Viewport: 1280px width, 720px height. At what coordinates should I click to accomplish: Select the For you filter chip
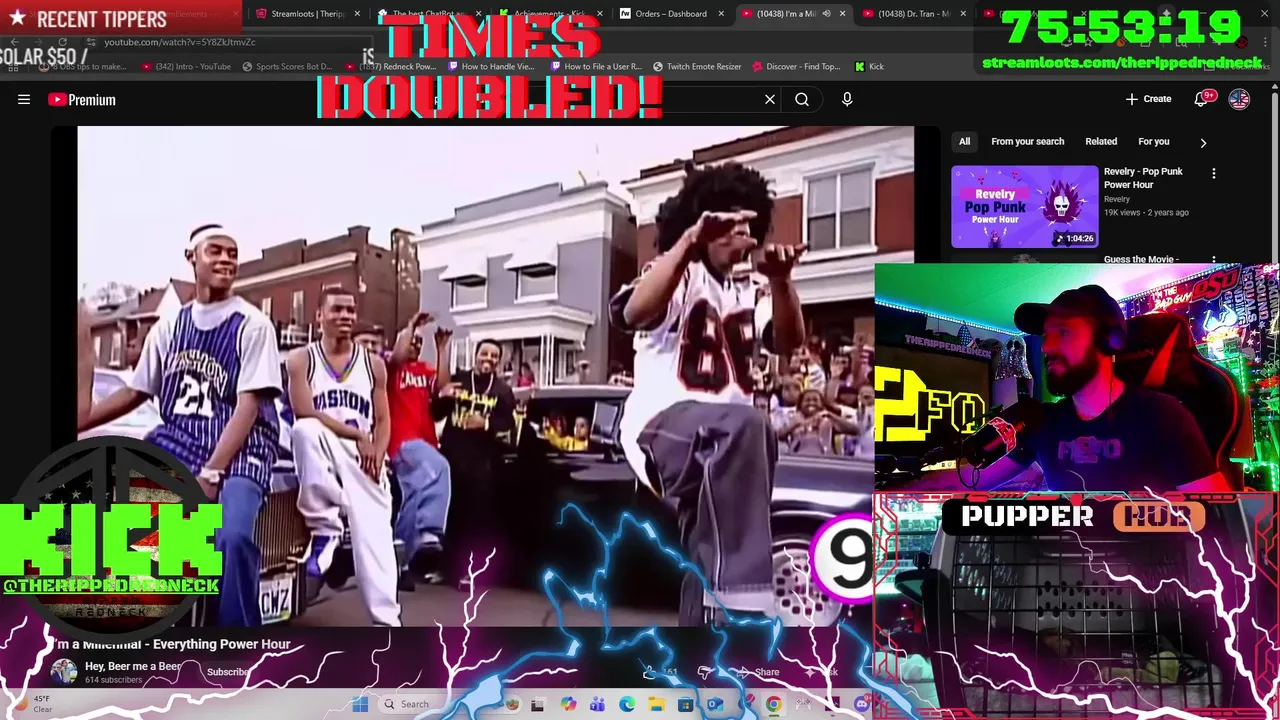point(1153,141)
